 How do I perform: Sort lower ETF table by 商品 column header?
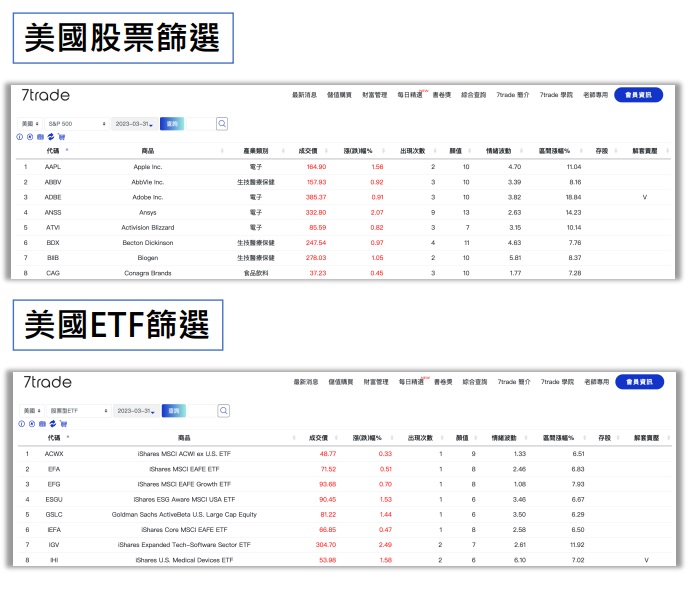[184, 438]
